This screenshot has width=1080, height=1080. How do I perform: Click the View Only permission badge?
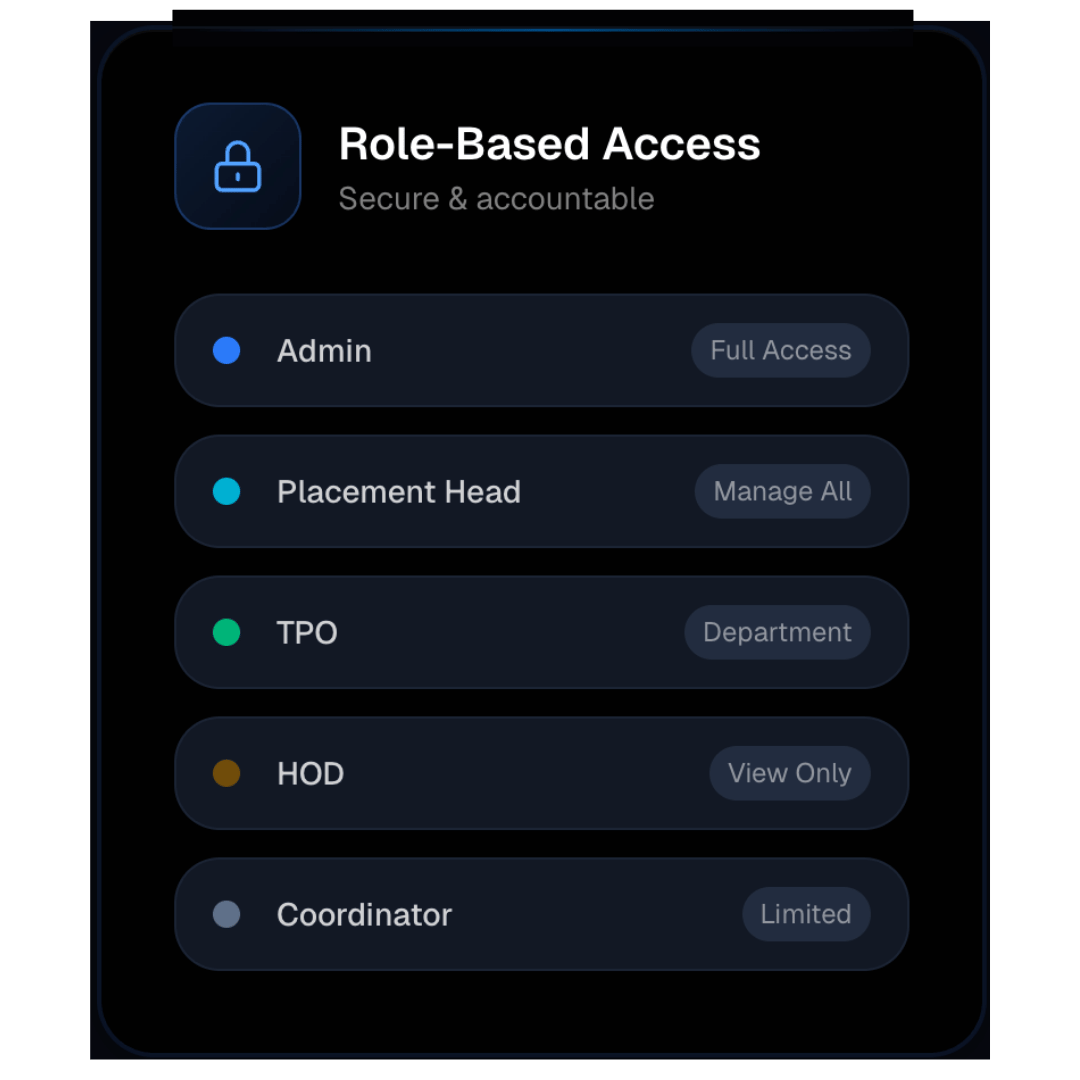click(x=789, y=773)
